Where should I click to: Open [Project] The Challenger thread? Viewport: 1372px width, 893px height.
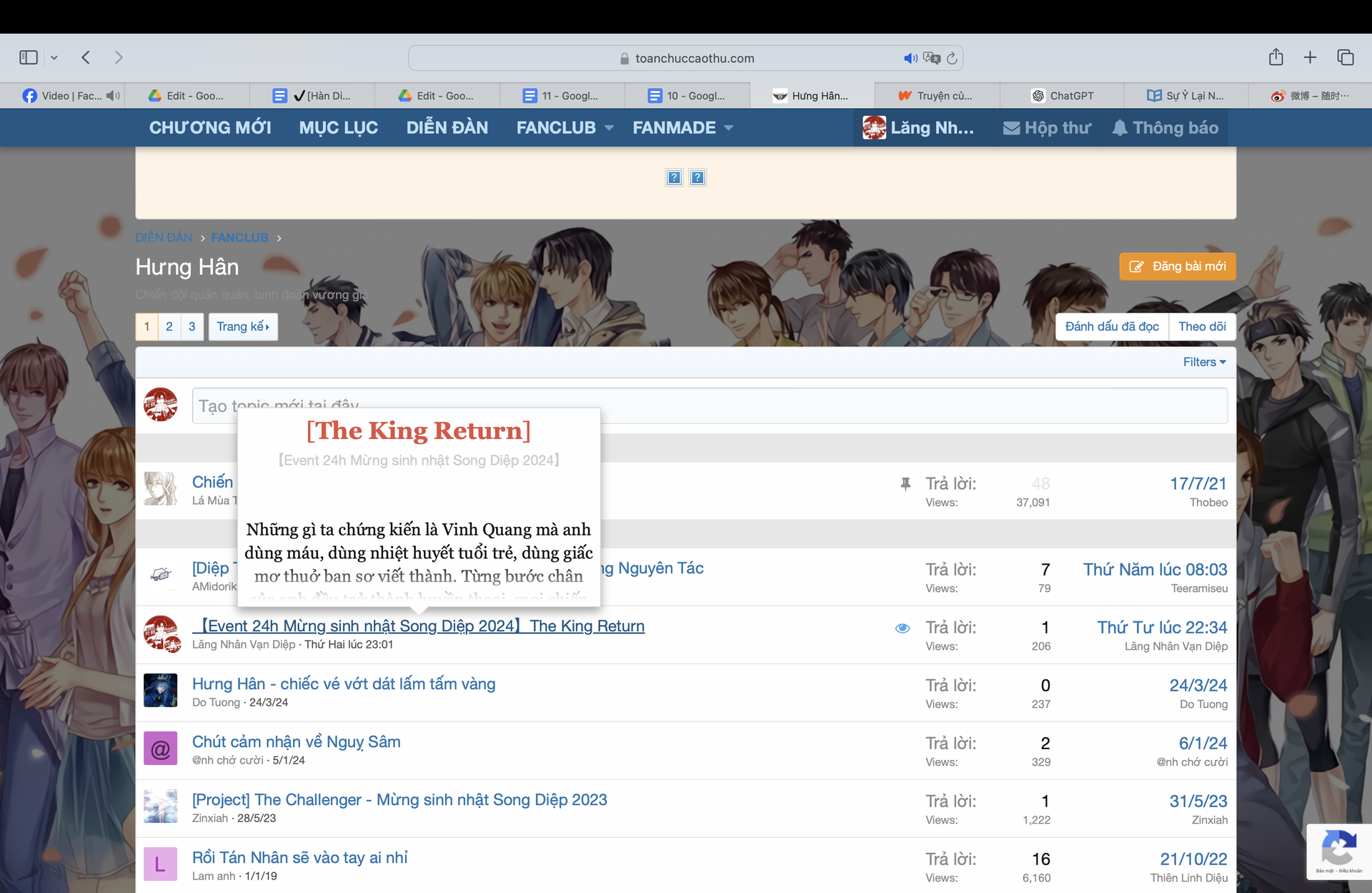click(x=399, y=799)
